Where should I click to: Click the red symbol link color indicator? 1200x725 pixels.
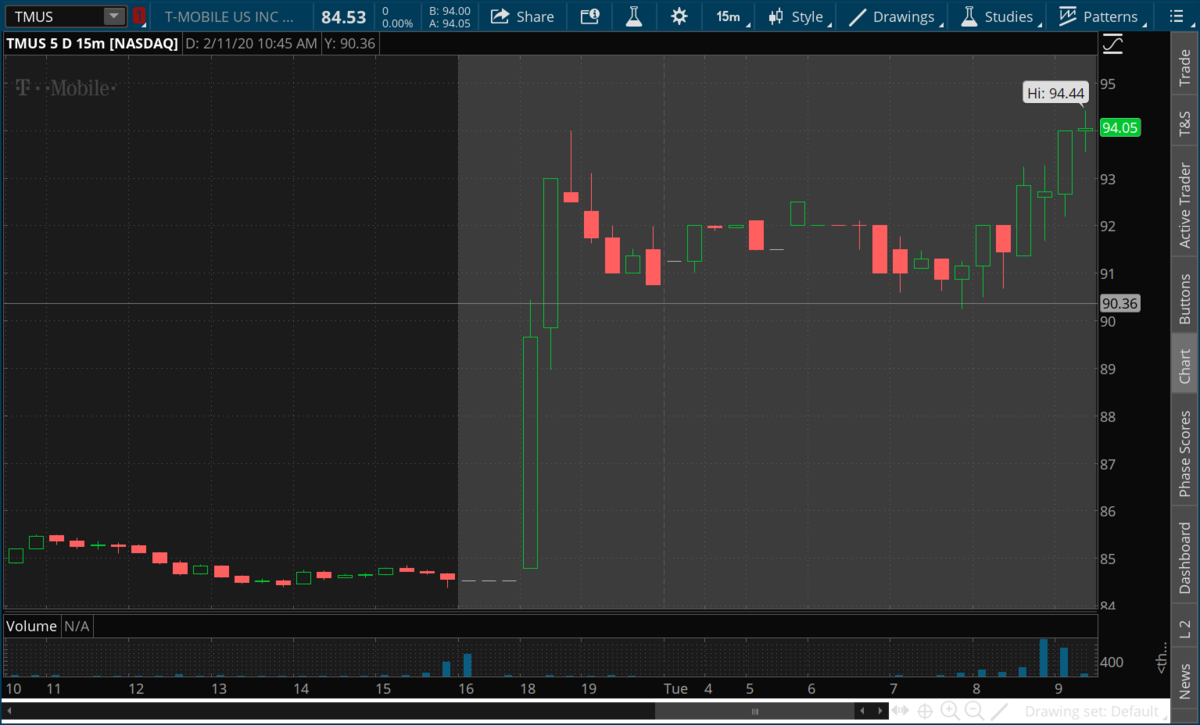139,16
